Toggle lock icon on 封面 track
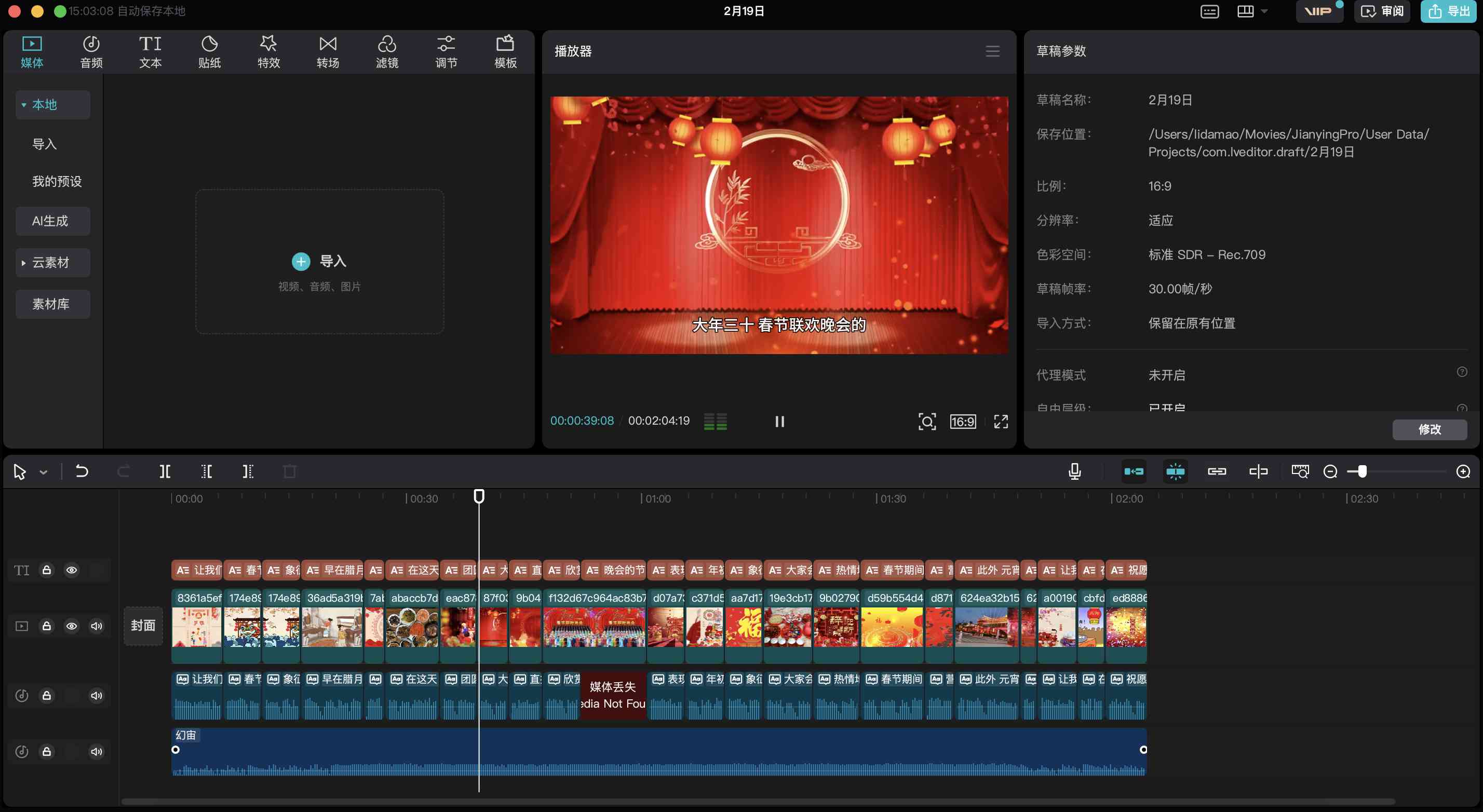Viewport: 1483px width, 812px height. 47,626
